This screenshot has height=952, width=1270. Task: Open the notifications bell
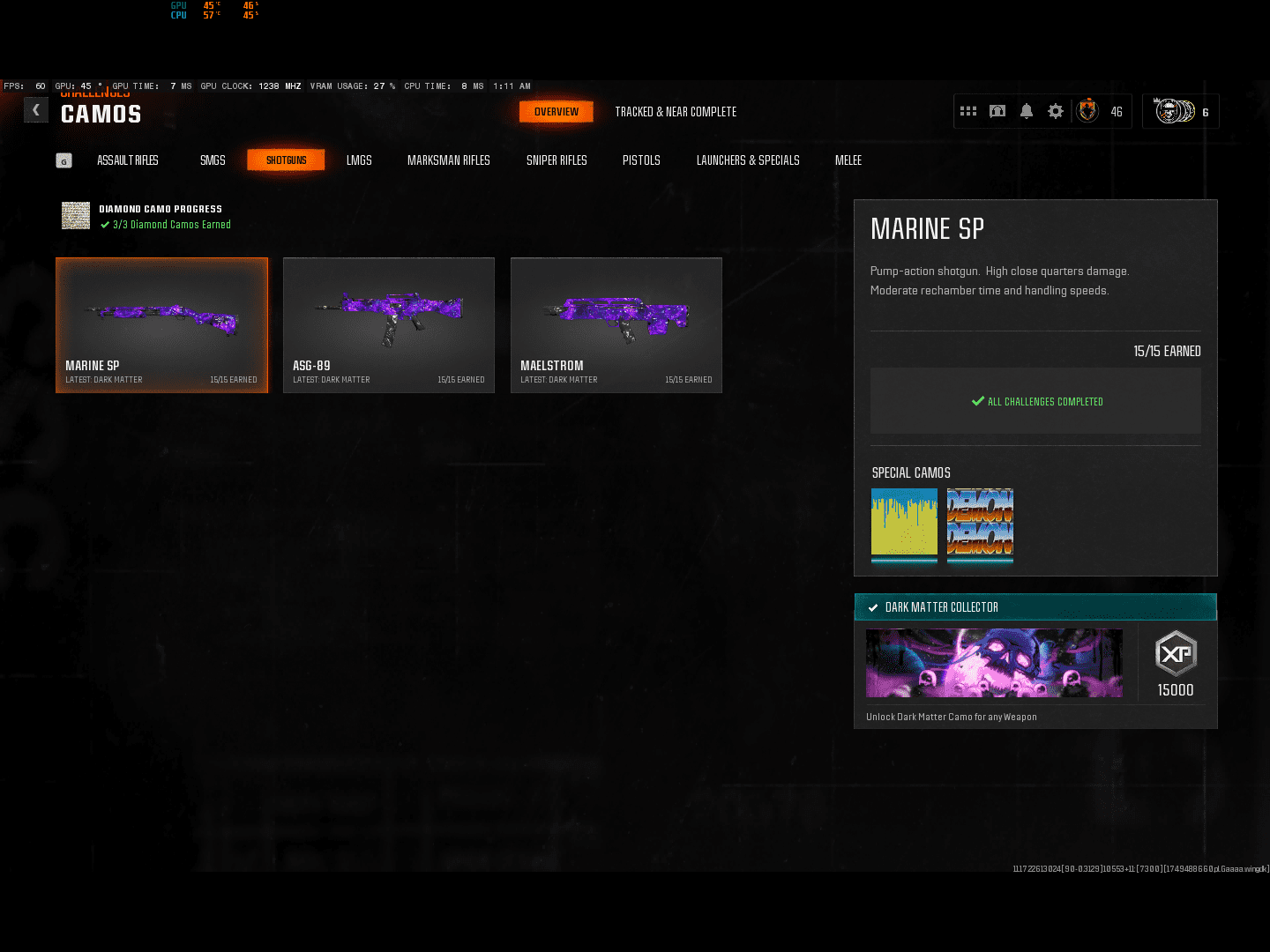(1027, 111)
